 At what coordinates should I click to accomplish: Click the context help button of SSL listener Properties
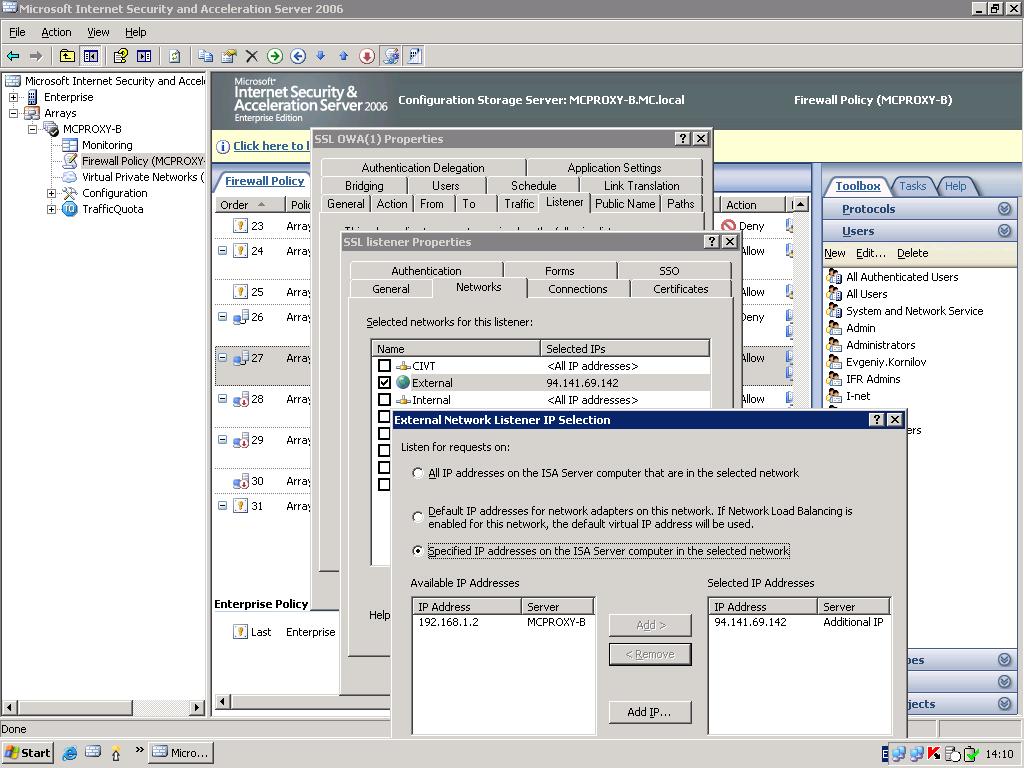pos(712,242)
